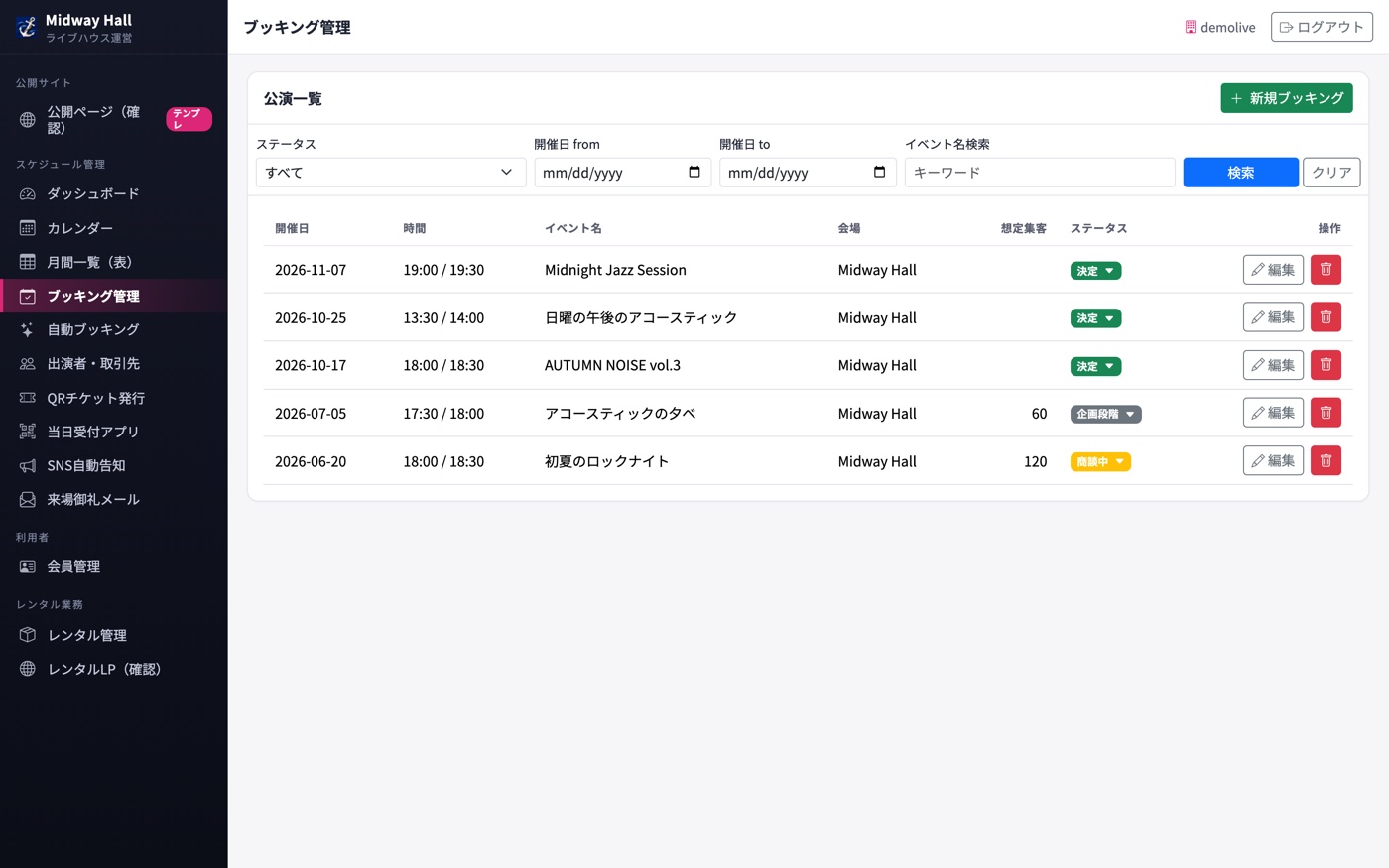Screen dimensions: 1389x868
Task: Open レンタルLP（確認） page
Action: (114, 669)
